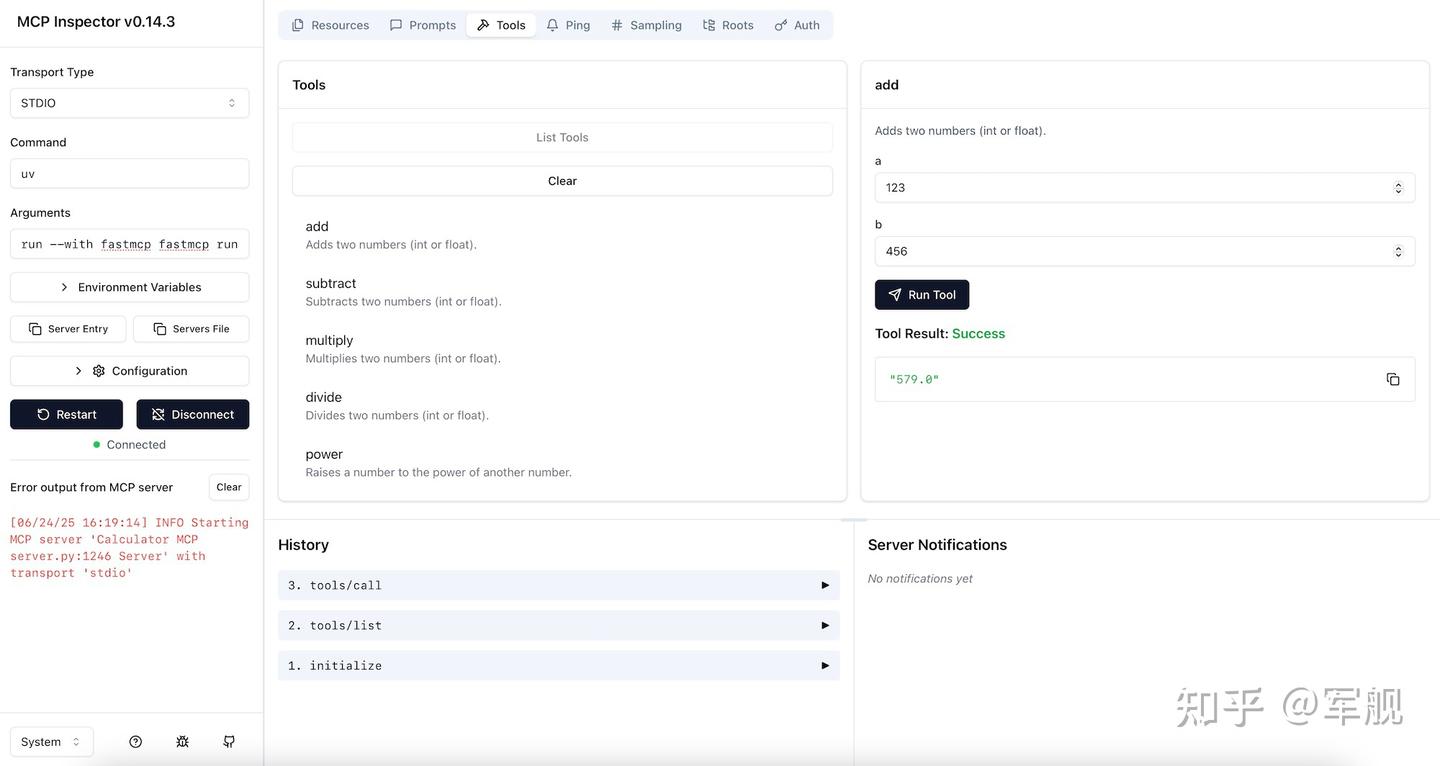
Task: Expand the Environment Variables section
Action: coord(129,287)
